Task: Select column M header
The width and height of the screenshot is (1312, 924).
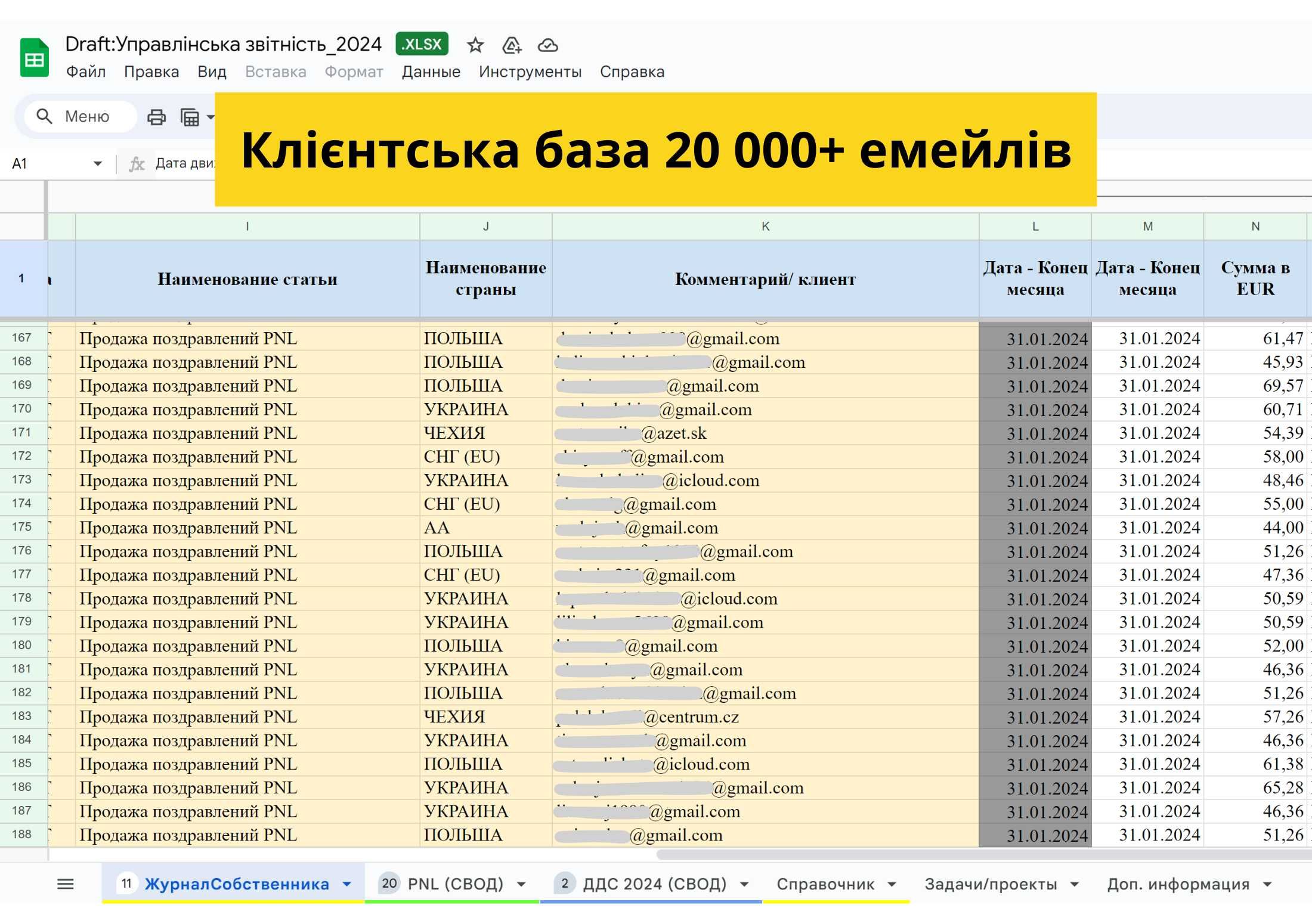Action: point(1147,227)
